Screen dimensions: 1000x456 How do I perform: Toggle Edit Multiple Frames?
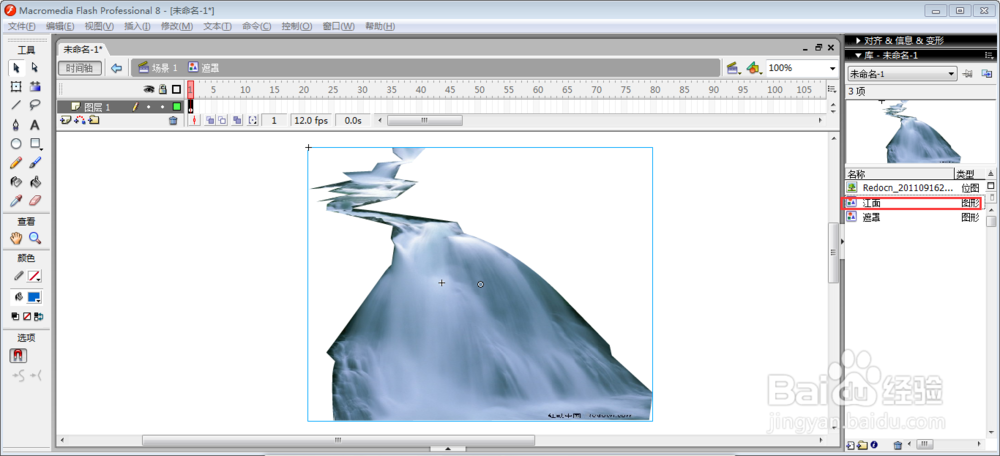tap(237, 120)
